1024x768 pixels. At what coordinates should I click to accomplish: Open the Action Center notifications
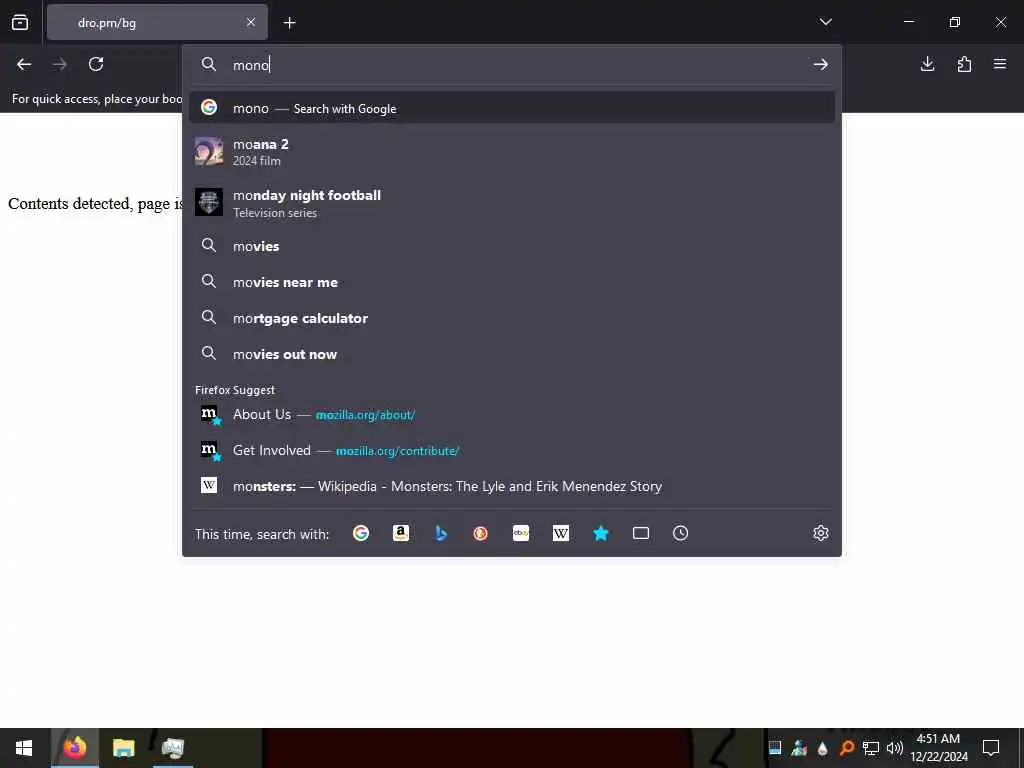[x=991, y=748]
